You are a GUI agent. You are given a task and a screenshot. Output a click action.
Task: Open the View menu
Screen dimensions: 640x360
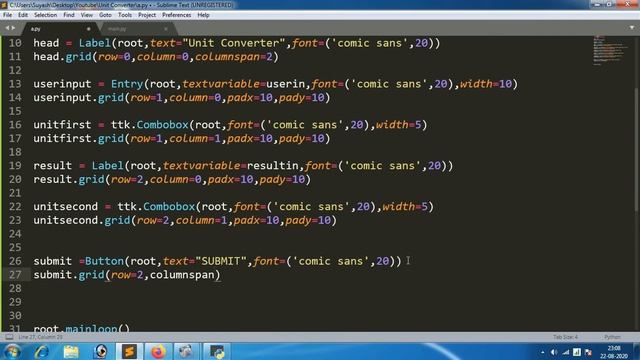(87, 15)
